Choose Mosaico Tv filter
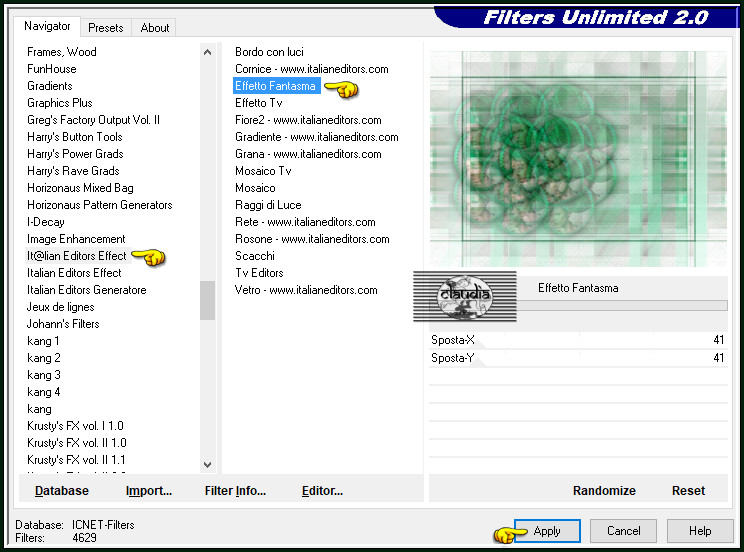The image size is (744, 552). 263,171
